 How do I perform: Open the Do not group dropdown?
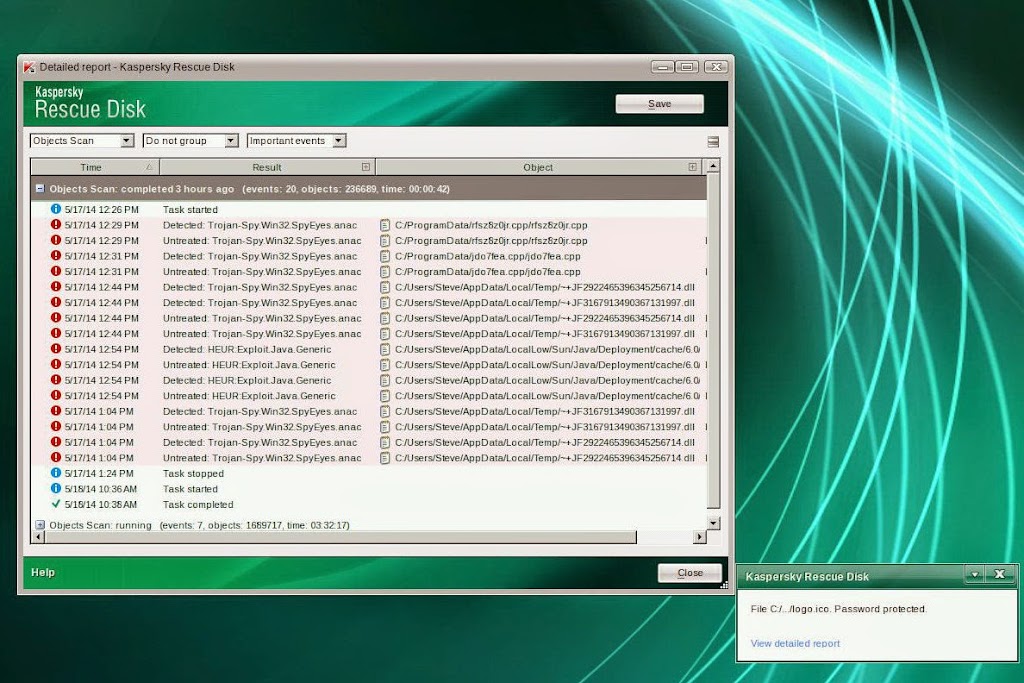click(190, 140)
